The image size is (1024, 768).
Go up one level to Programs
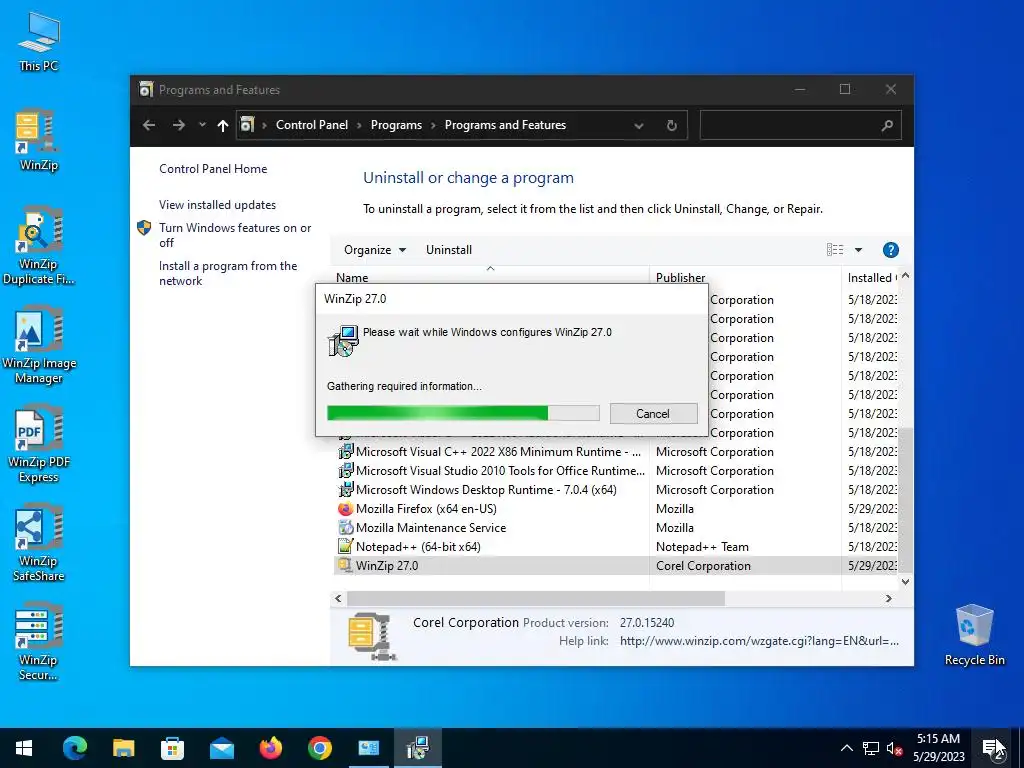223,125
